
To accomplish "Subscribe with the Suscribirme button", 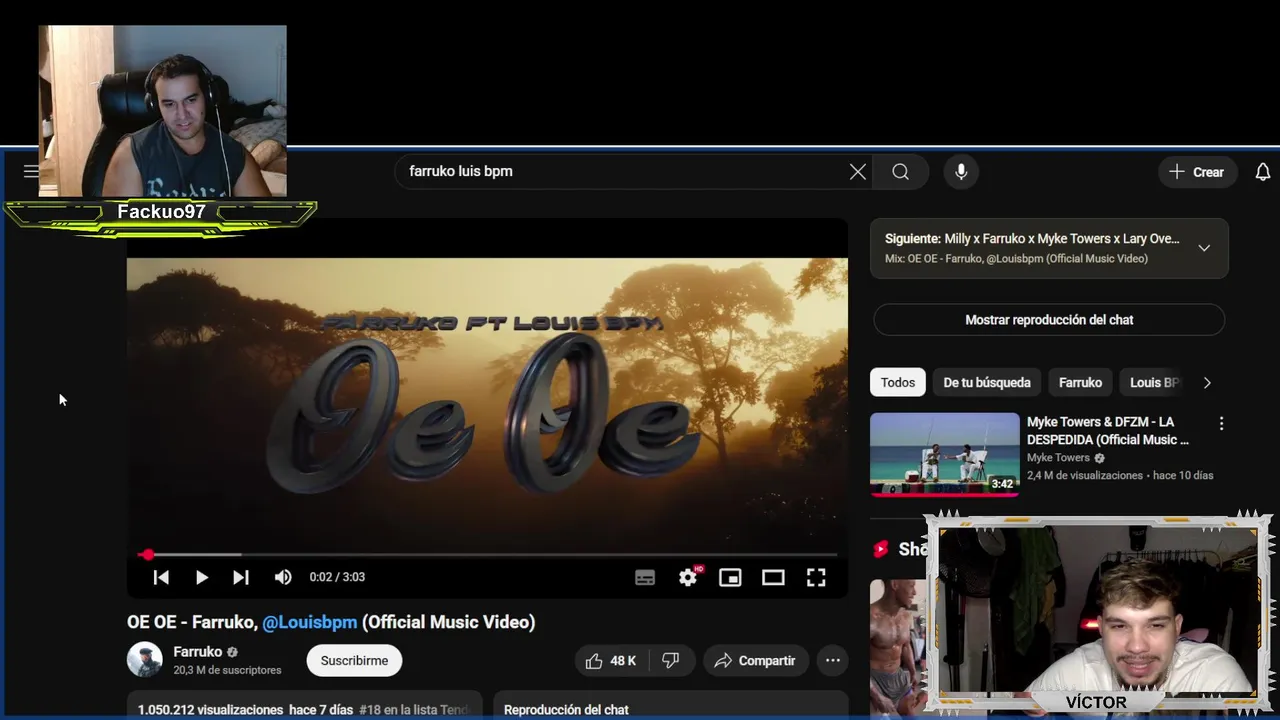I will 354,660.
